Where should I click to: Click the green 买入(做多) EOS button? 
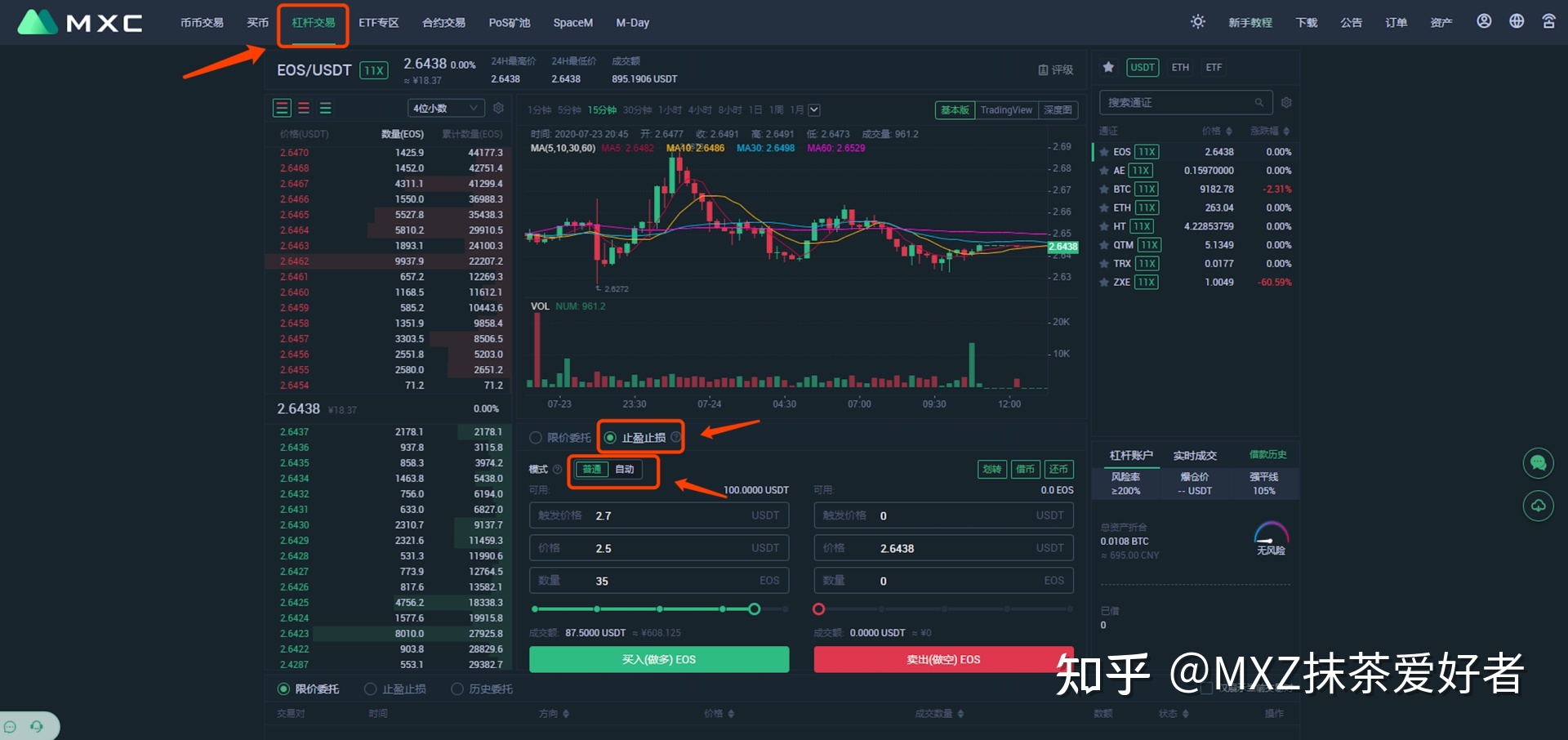tap(658, 659)
